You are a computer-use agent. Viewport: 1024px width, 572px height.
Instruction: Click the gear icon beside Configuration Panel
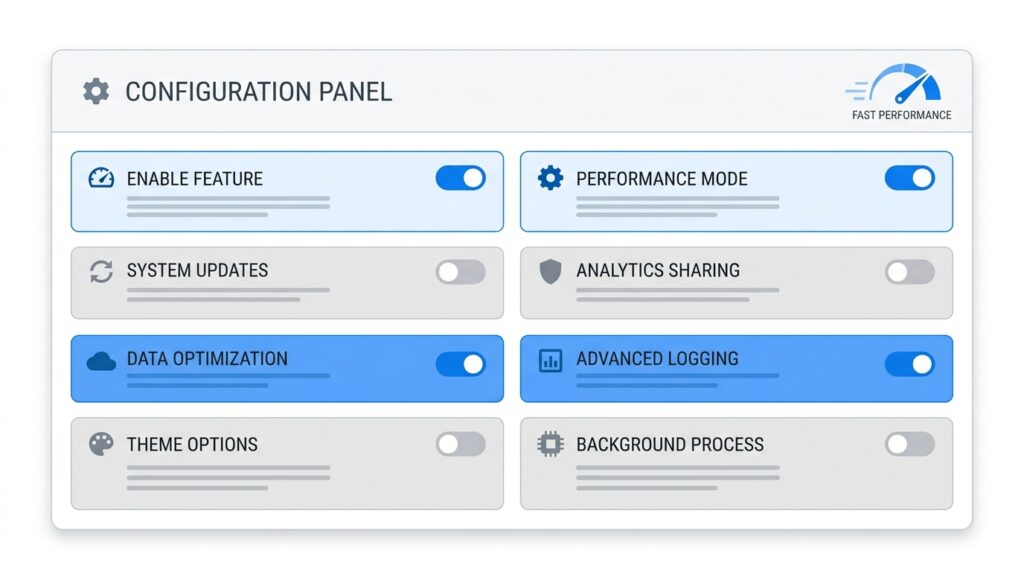[96, 91]
